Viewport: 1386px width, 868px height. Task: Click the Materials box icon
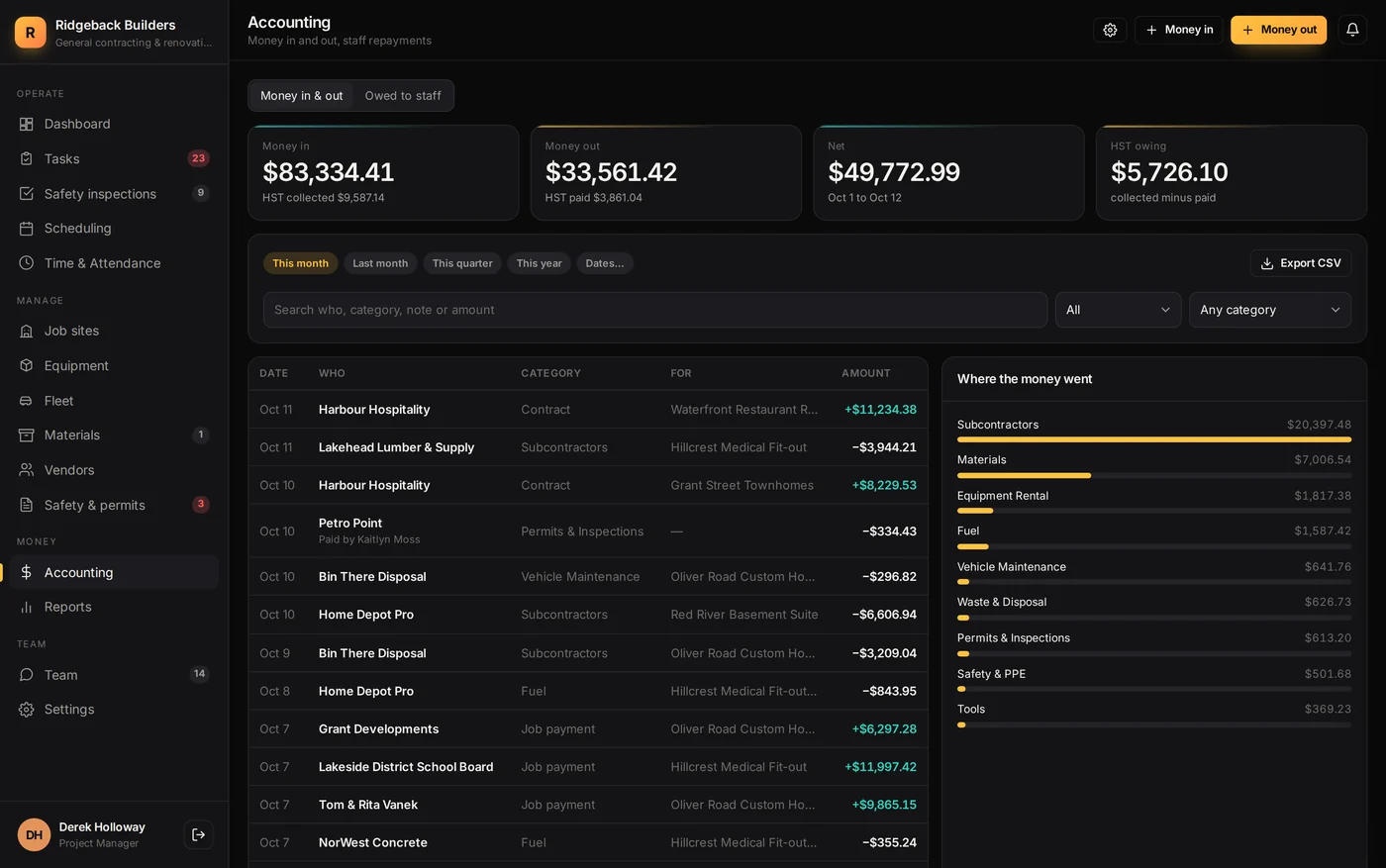point(27,434)
